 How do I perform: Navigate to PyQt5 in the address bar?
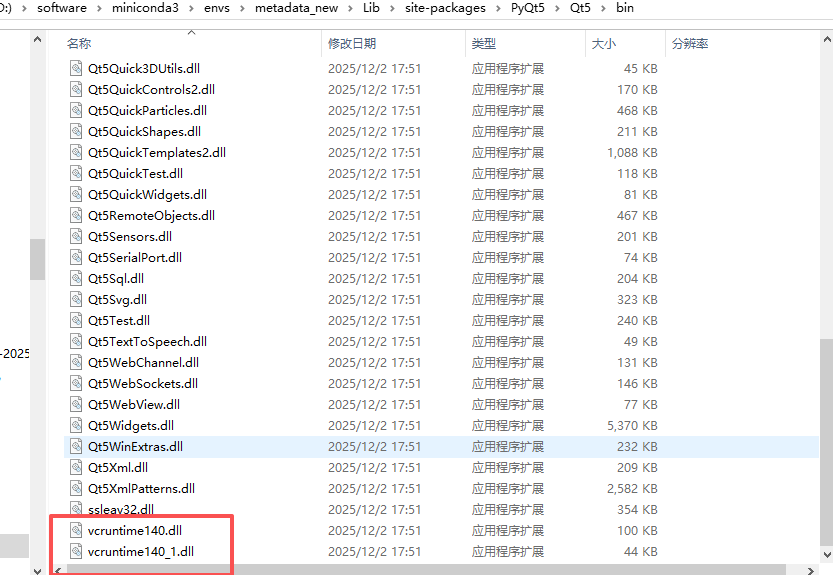528,8
